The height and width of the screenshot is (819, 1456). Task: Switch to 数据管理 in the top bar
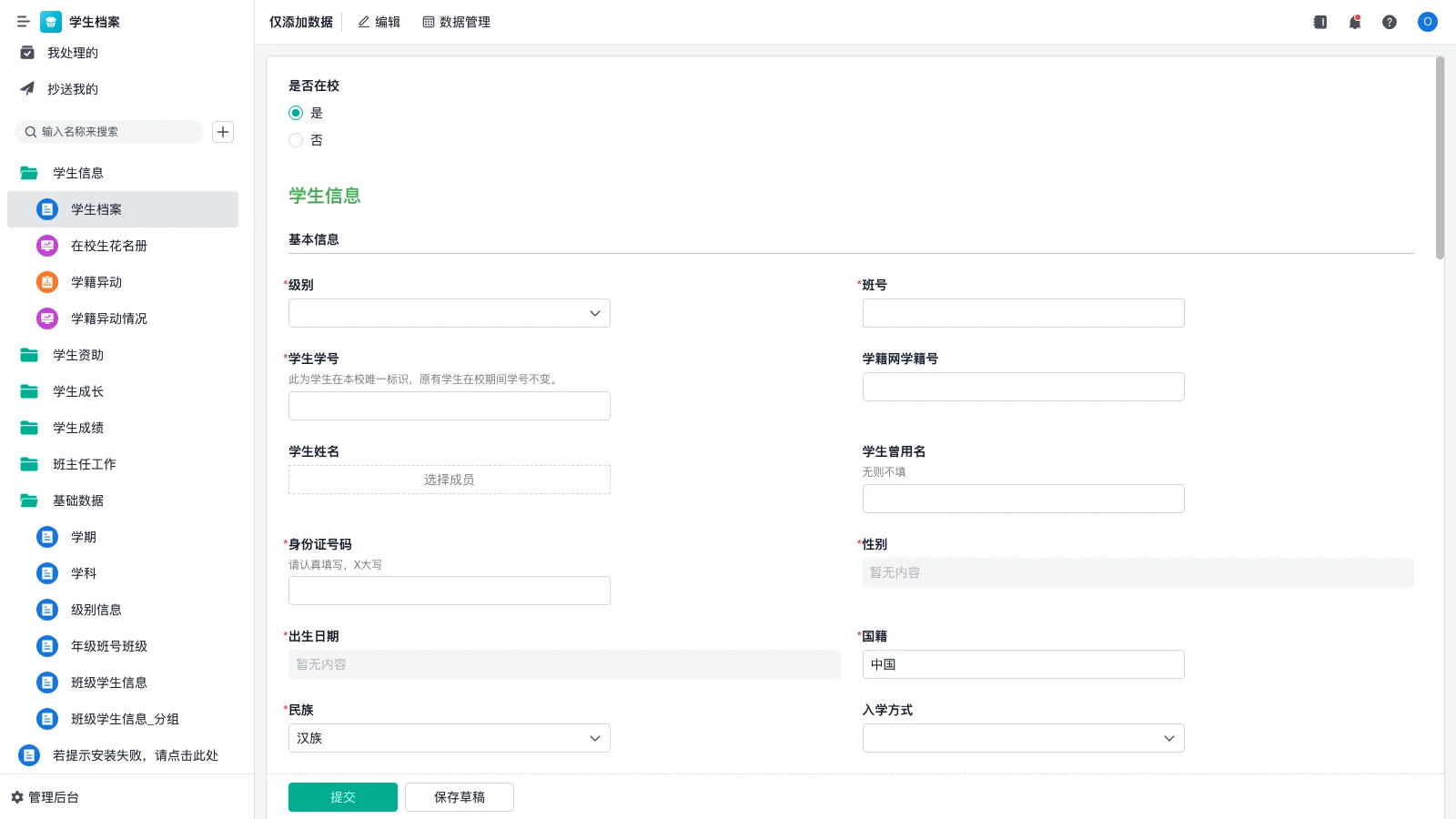pos(457,22)
